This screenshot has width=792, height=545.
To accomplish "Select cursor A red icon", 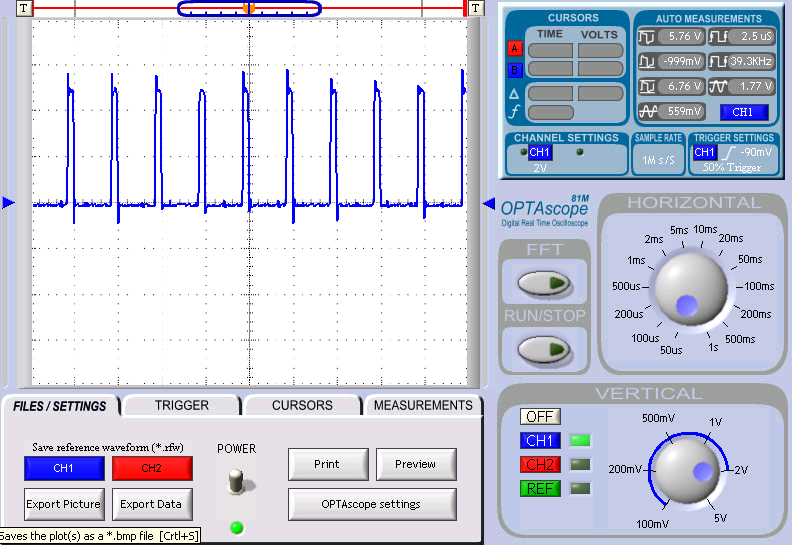I will [515, 50].
